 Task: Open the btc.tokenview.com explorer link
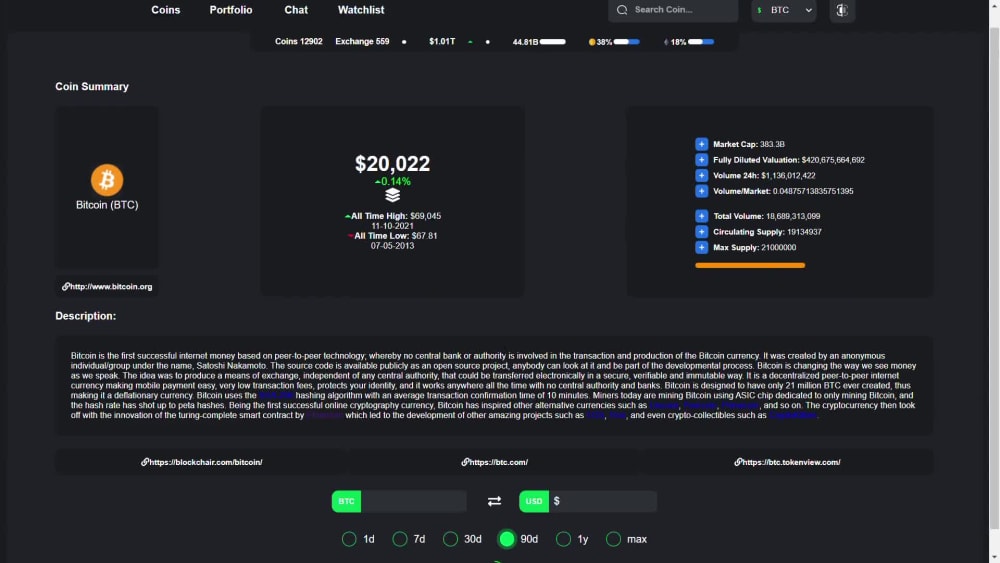click(787, 462)
